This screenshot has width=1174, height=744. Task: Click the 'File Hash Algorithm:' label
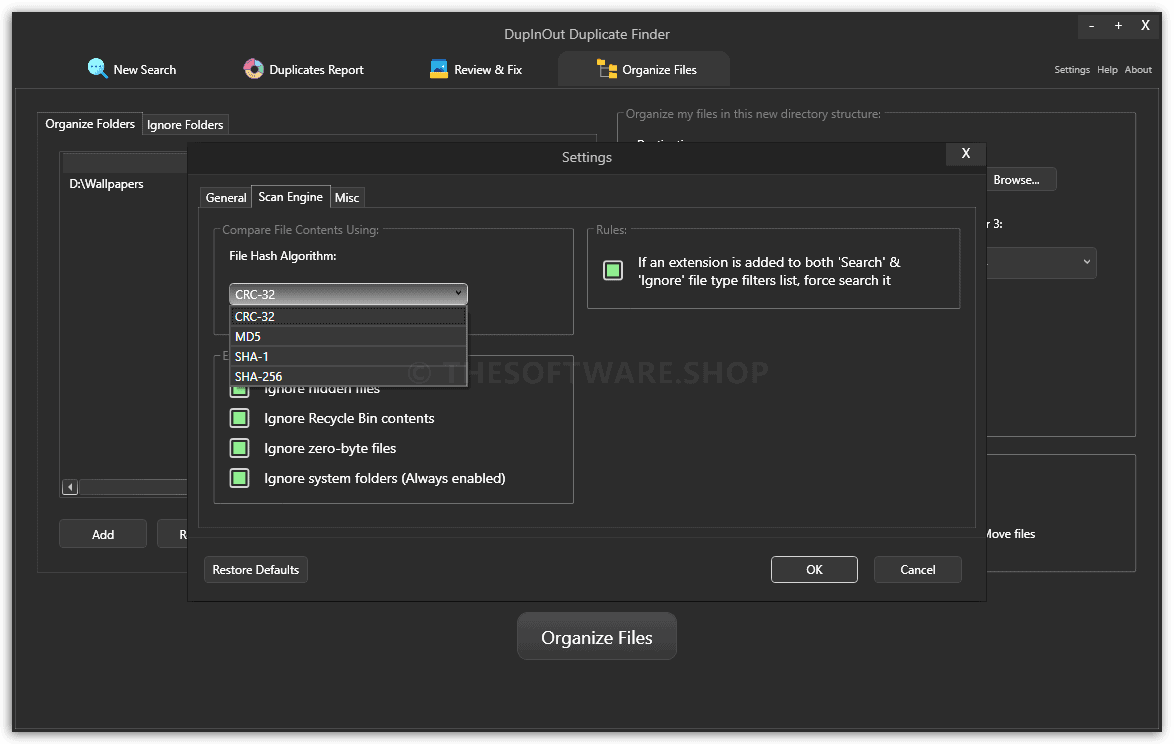[x=282, y=256]
